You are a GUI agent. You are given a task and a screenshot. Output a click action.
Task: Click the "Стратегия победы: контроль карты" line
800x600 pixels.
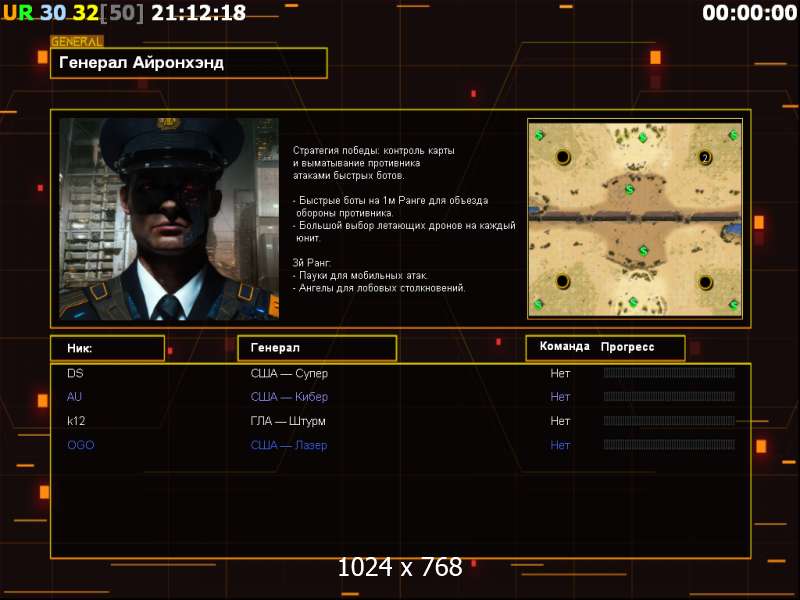(x=373, y=151)
